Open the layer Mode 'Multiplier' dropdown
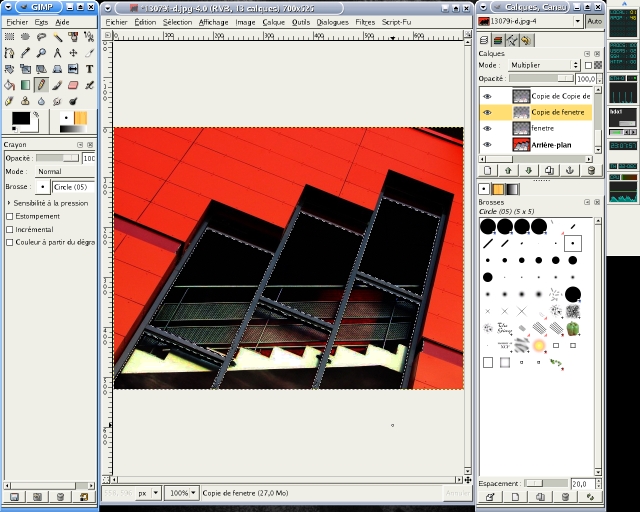 [x=544, y=65]
